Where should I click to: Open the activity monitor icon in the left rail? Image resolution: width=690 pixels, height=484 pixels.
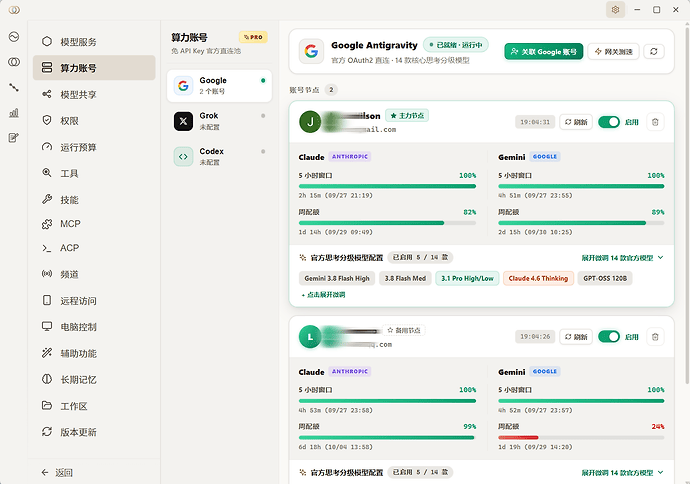14,37
